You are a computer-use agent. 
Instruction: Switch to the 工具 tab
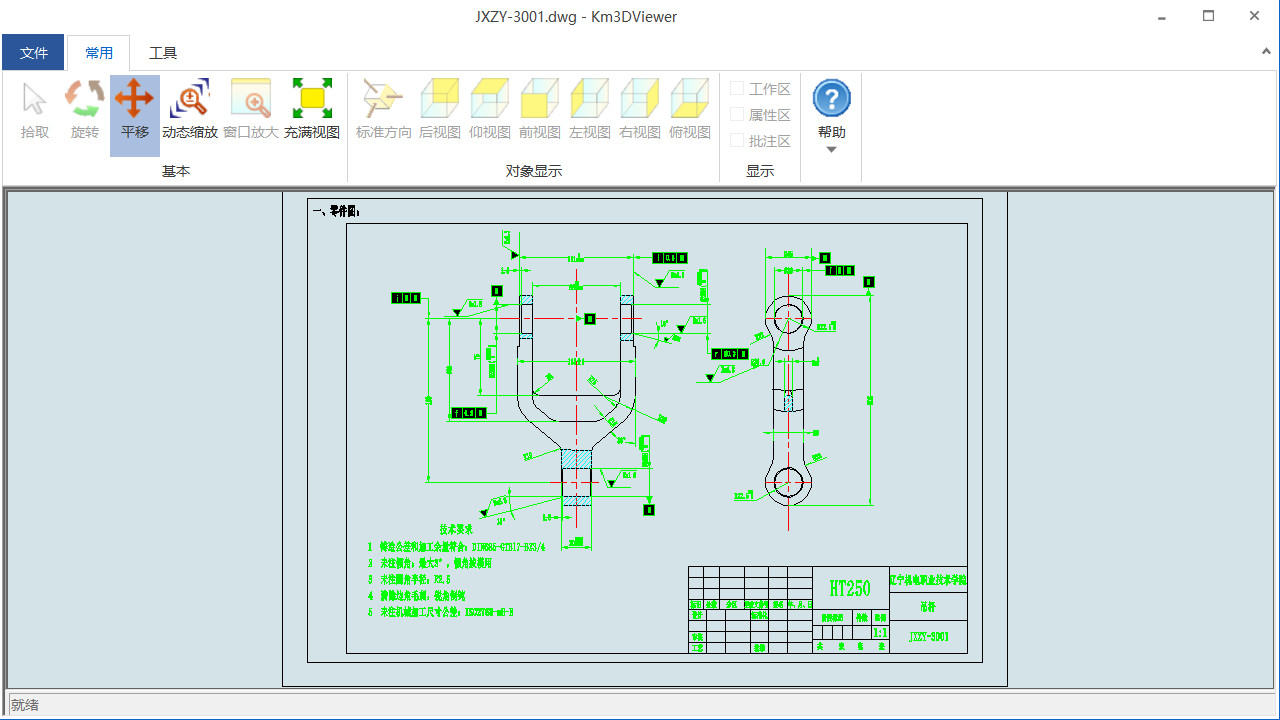pyautogui.click(x=163, y=52)
